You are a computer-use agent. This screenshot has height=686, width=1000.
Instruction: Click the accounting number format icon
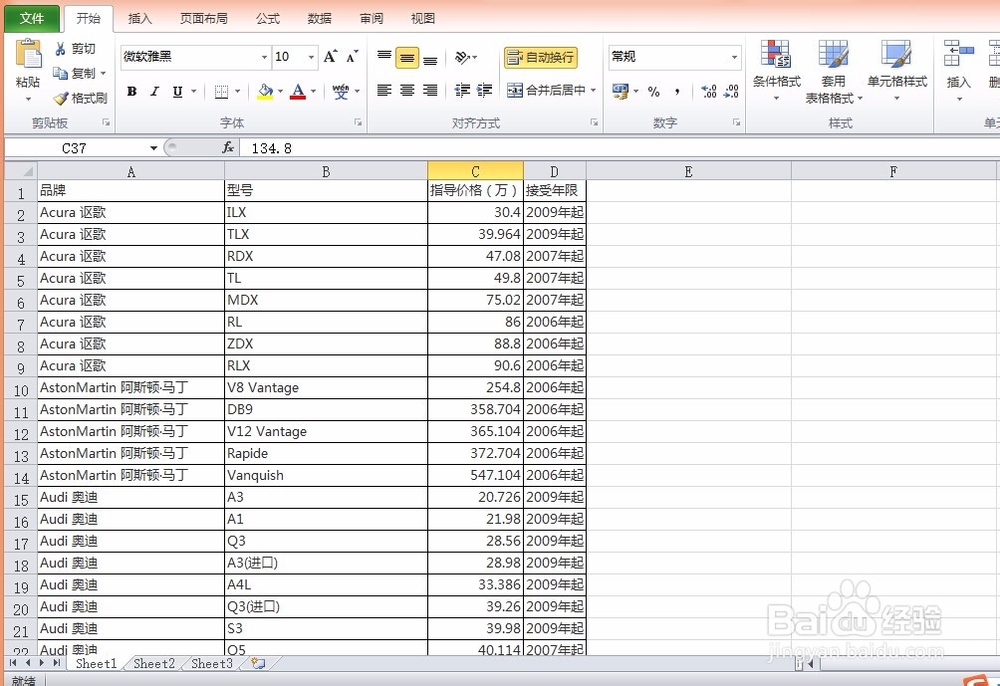point(620,91)
